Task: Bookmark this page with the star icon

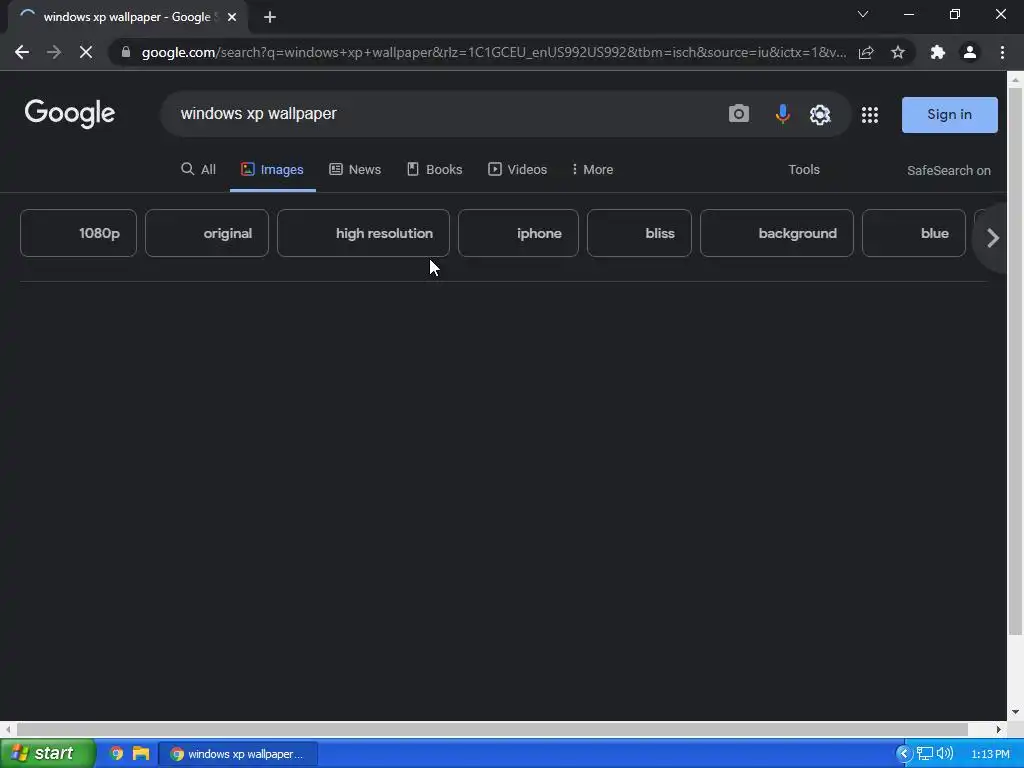Action: click(898, 52)
